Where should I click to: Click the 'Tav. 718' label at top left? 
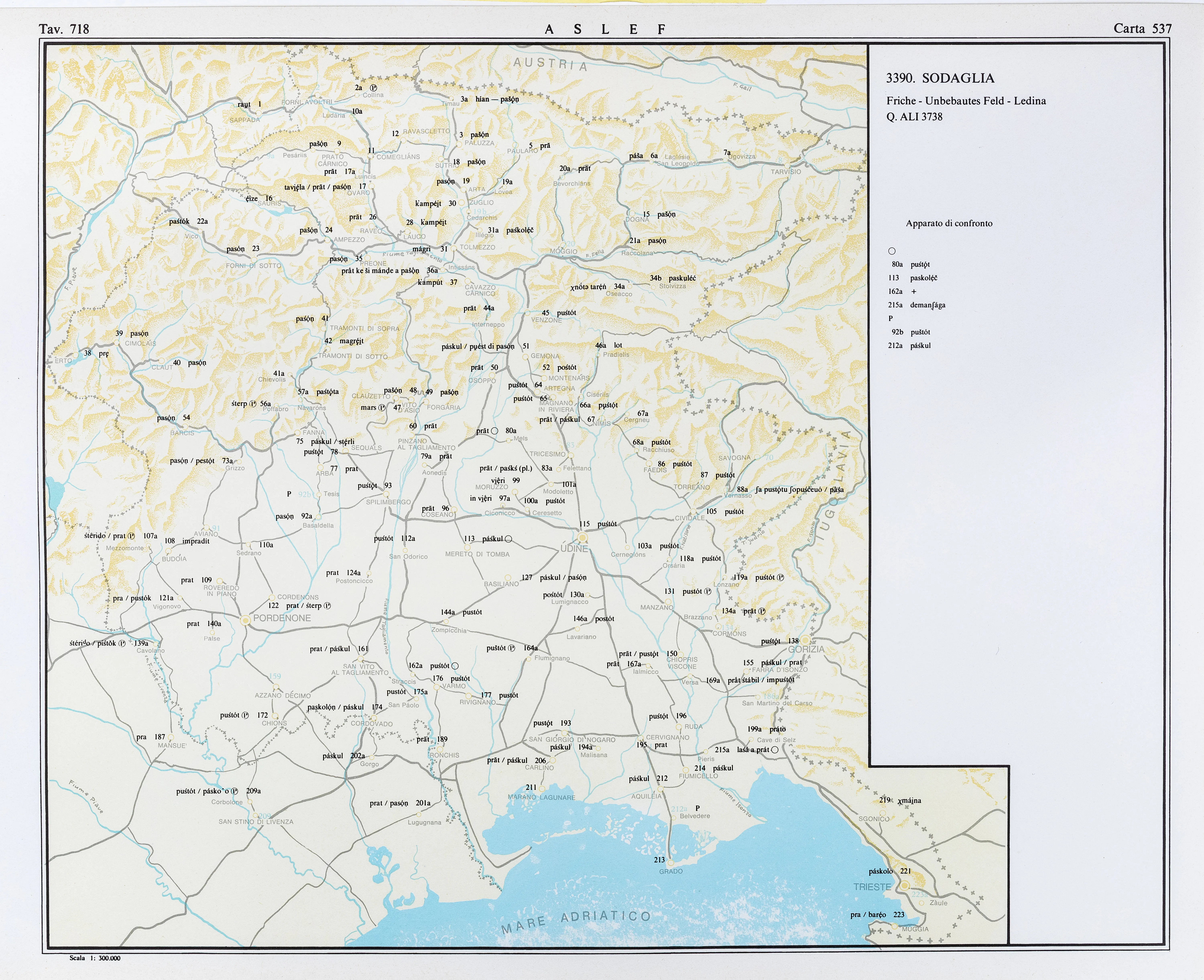pos(64,29)
